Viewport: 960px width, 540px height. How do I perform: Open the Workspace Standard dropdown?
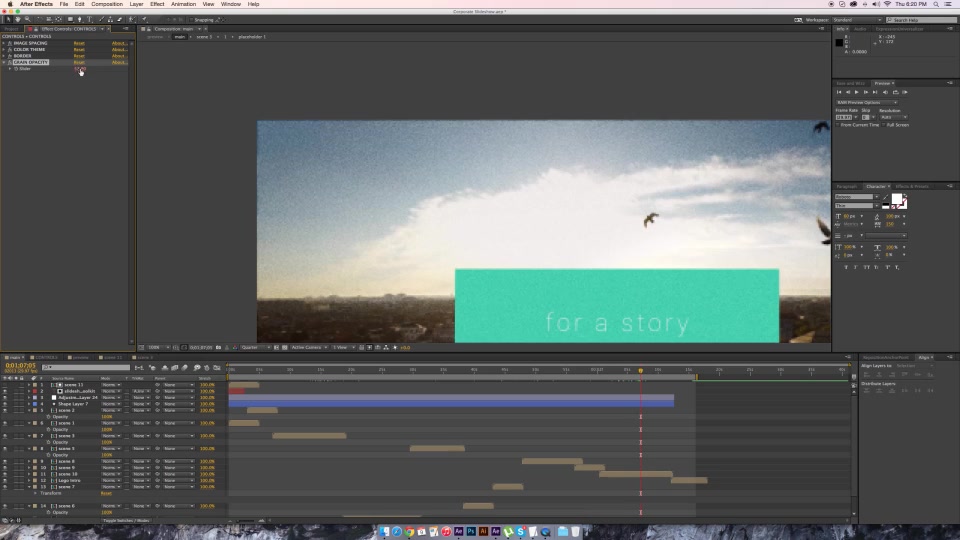click(x=856, y=20)
